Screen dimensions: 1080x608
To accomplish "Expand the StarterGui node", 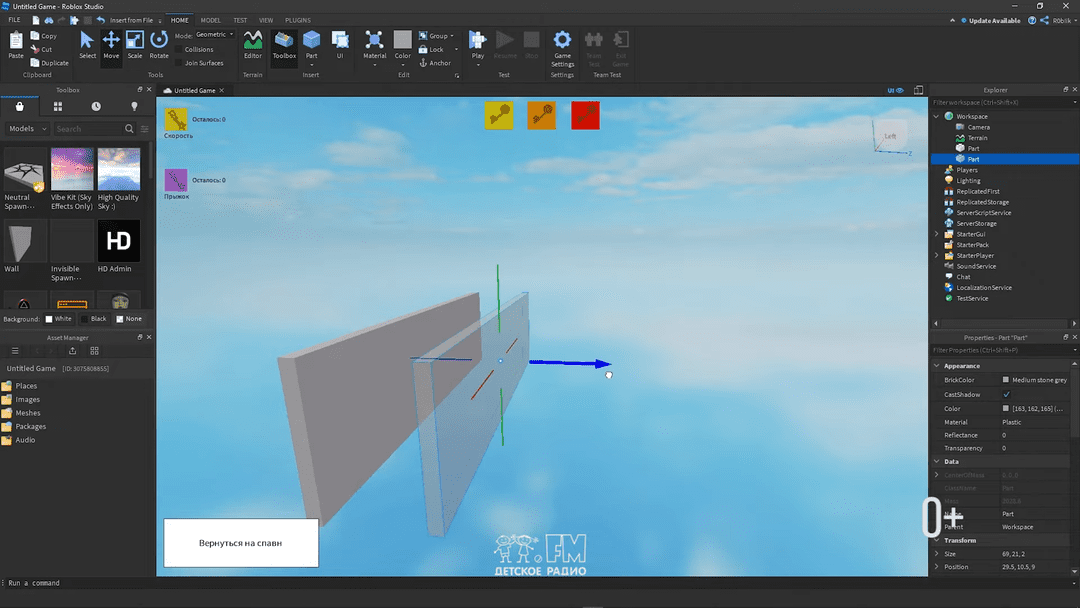I will tap(936, 234).
